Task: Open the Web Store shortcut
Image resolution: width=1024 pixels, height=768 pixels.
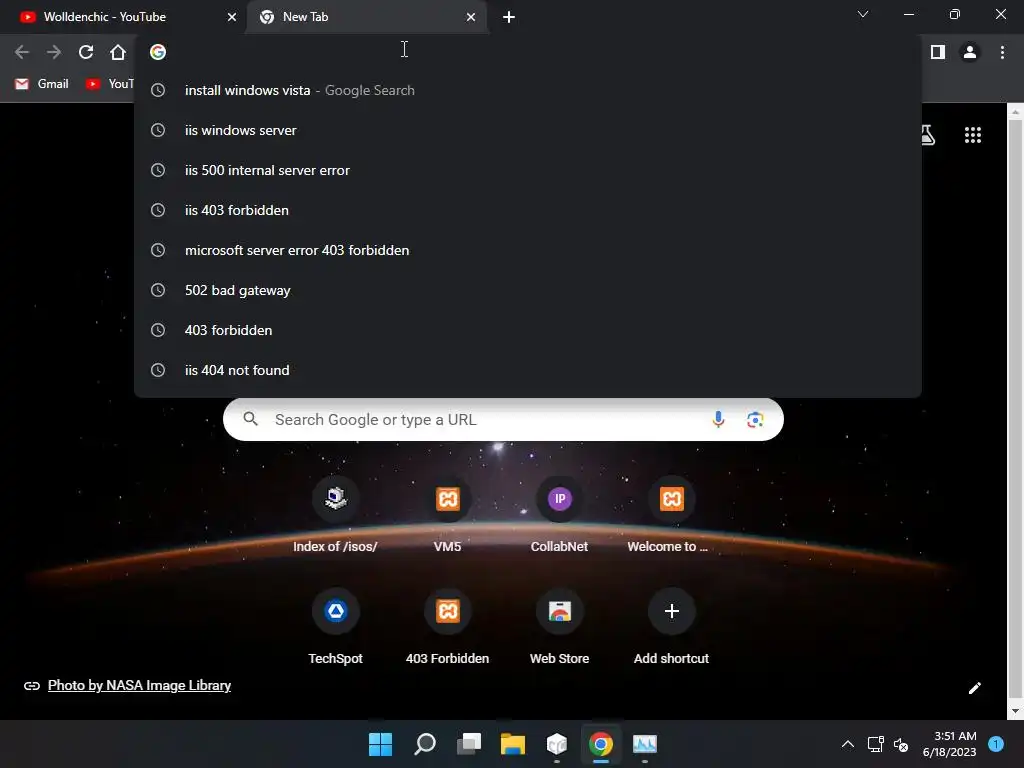Action: [560, 628]
